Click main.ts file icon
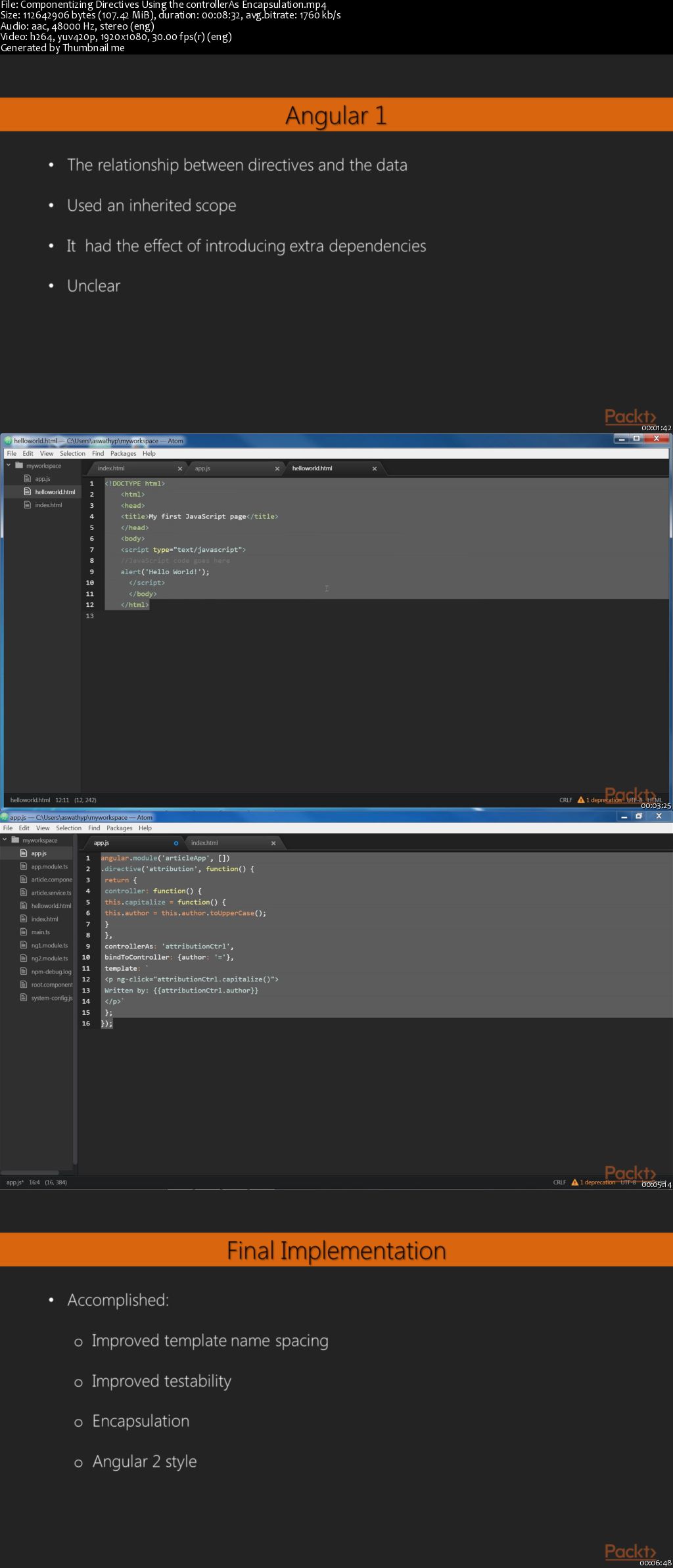Screen dimensions: 673x1568 24,932
